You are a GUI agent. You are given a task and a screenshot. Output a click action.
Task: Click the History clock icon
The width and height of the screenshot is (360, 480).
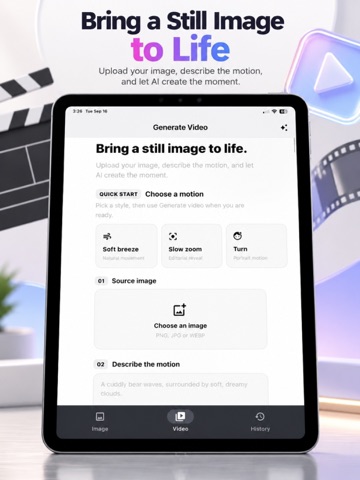[x=260, y=416]
